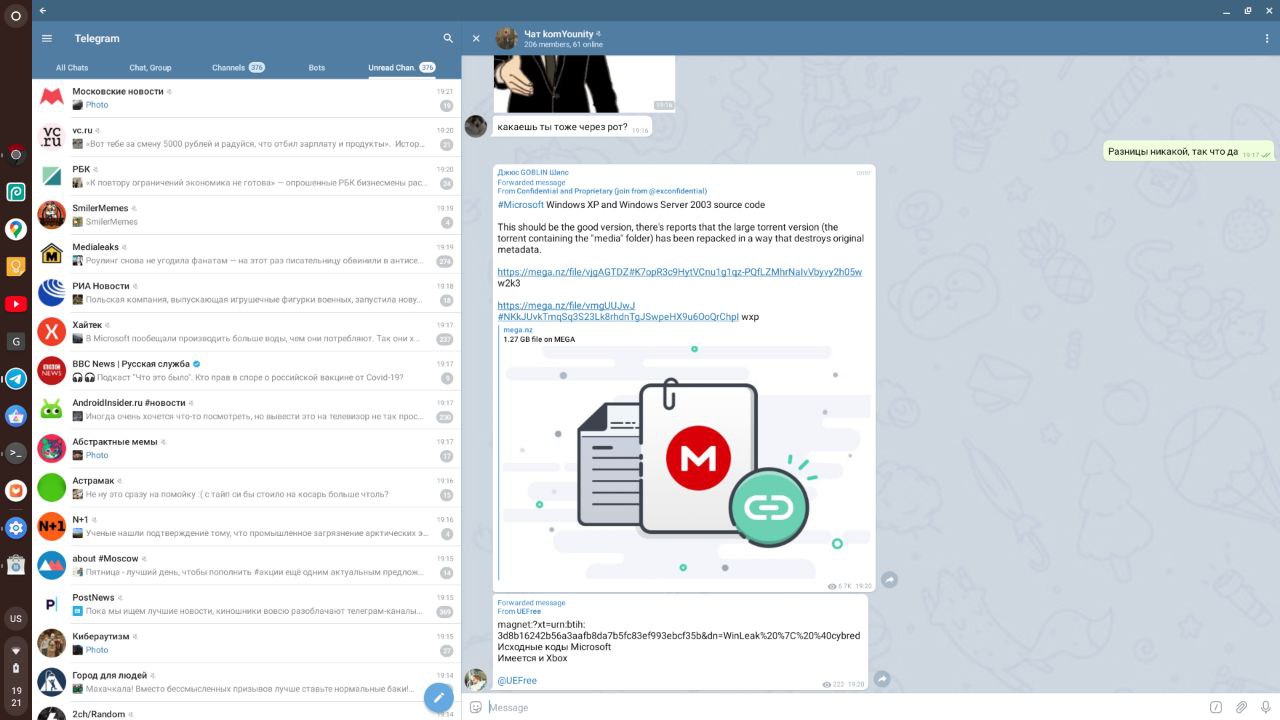The height and width of the screenshot is (720, 1280).
Task: Open system status tray with clock
Action: (x=15, y=678)
